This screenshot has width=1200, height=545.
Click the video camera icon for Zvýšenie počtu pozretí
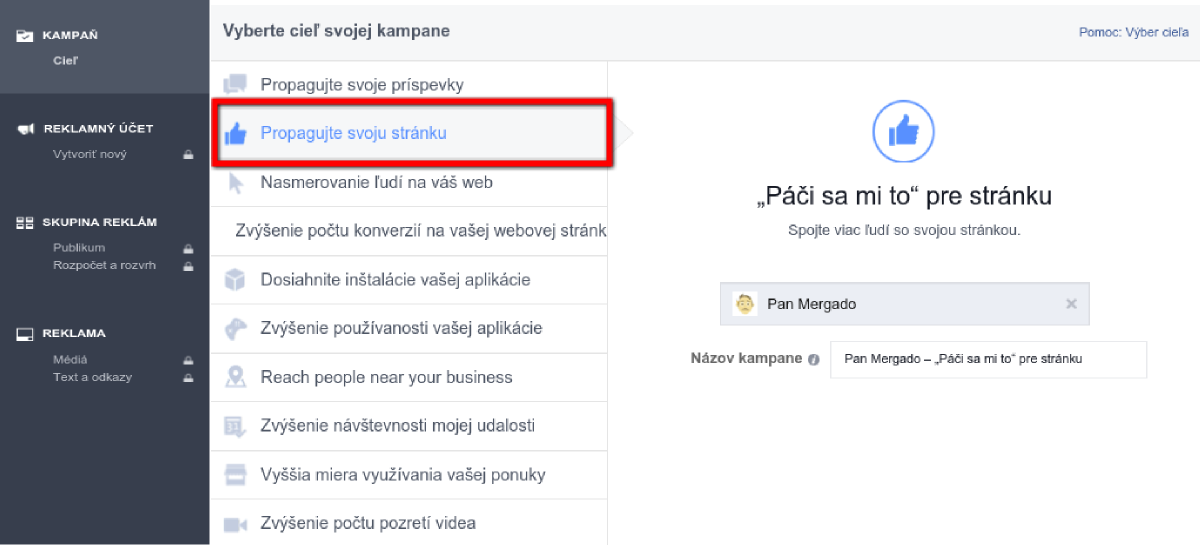(235, 523)
